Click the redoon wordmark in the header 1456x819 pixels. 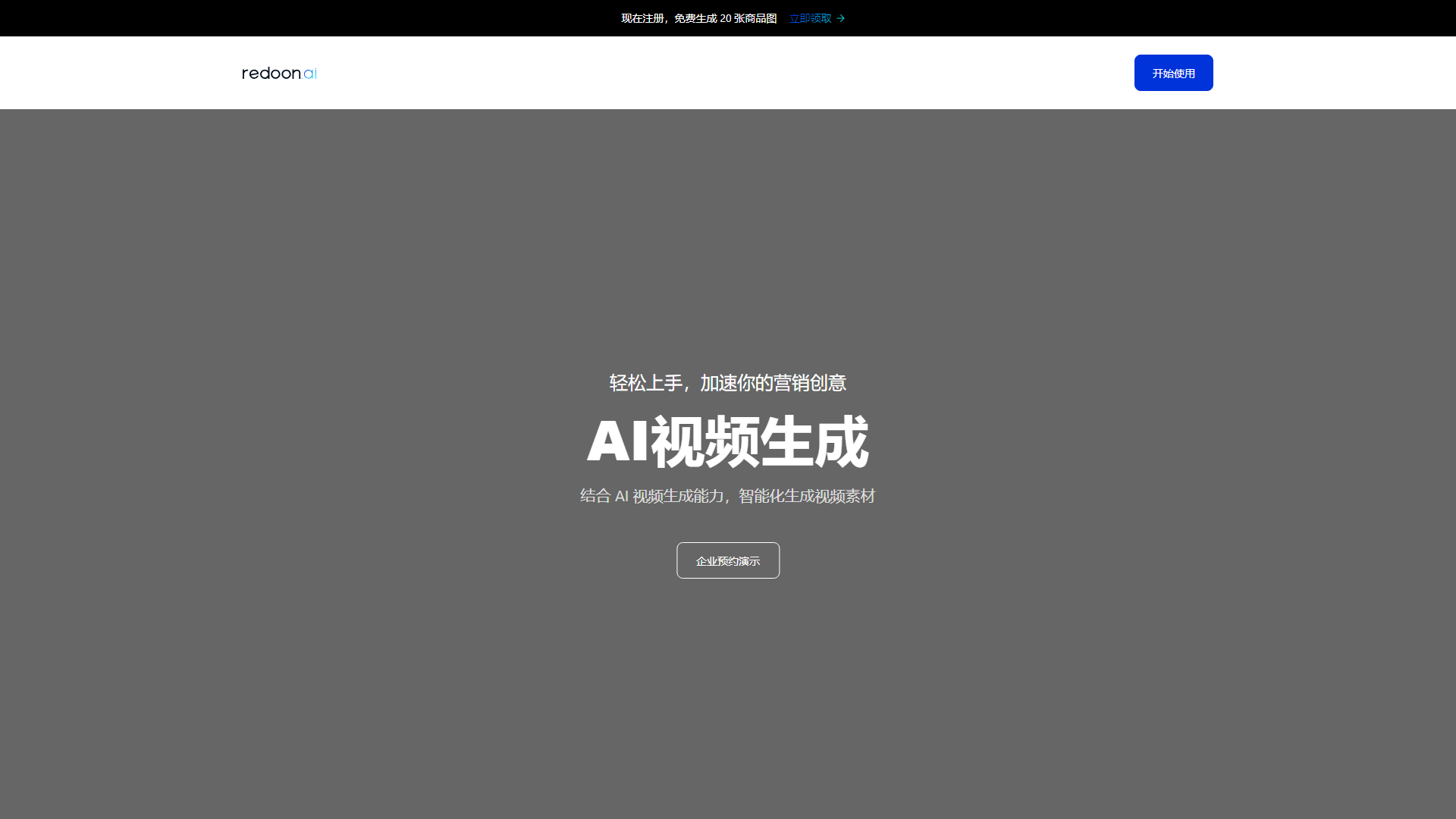[269, 73]
